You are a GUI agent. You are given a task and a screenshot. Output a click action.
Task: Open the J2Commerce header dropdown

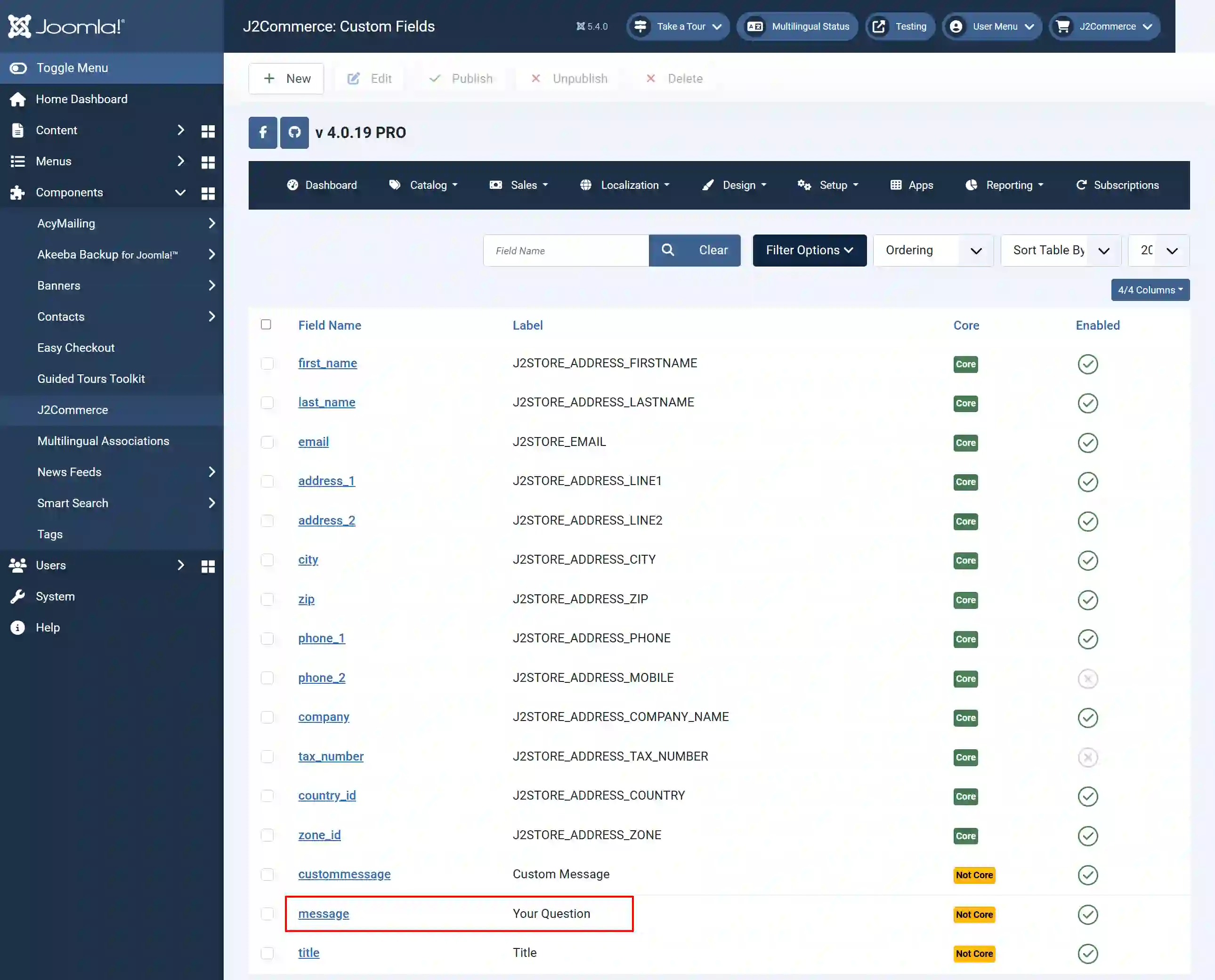(1105, 26)
